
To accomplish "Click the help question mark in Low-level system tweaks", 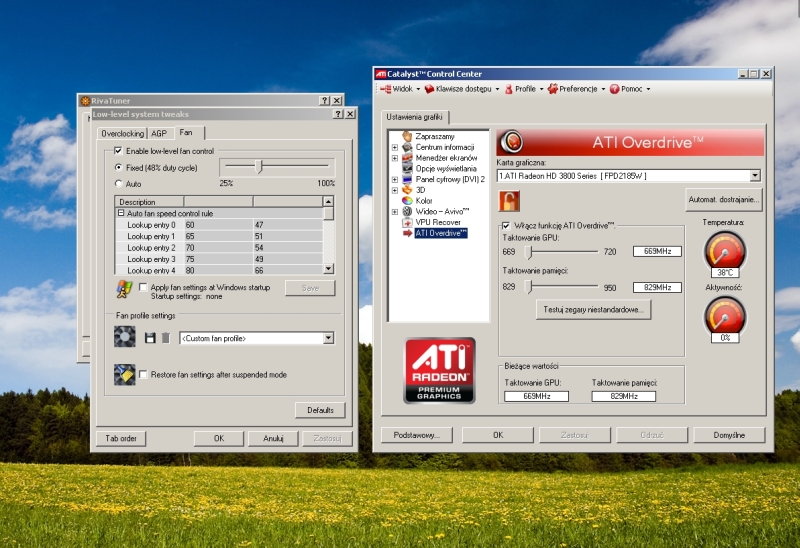I will (338, 114).
